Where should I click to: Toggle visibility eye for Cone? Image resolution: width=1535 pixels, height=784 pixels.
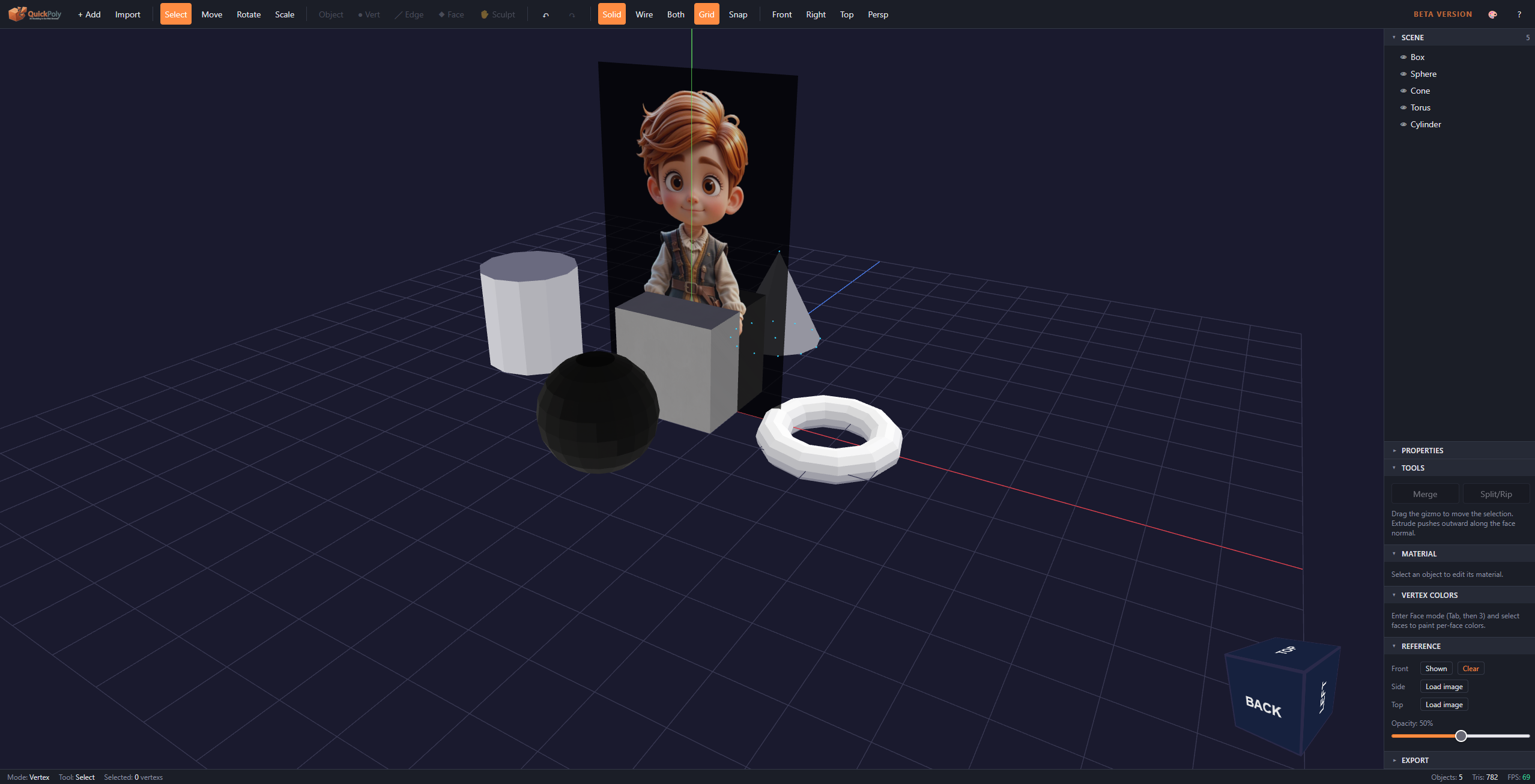tap(1403, 91)
